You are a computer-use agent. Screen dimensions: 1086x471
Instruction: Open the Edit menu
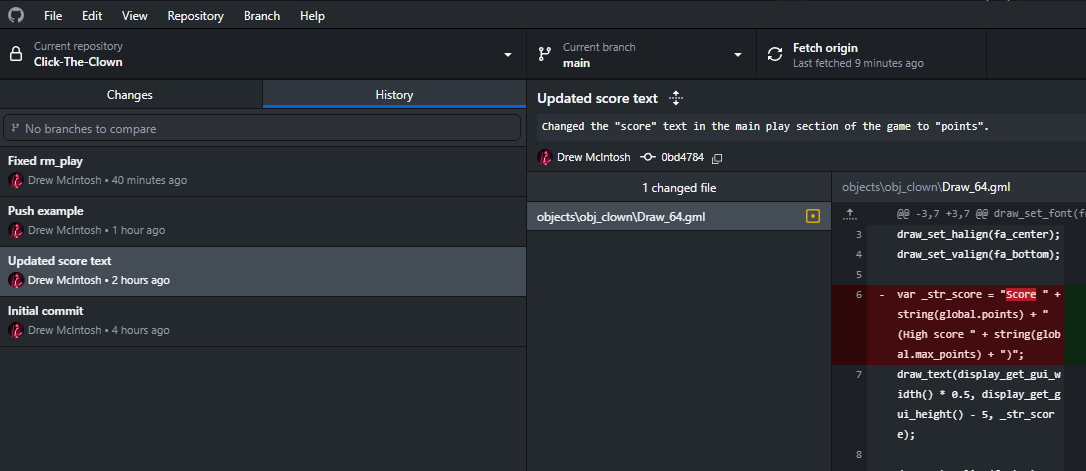91,15
